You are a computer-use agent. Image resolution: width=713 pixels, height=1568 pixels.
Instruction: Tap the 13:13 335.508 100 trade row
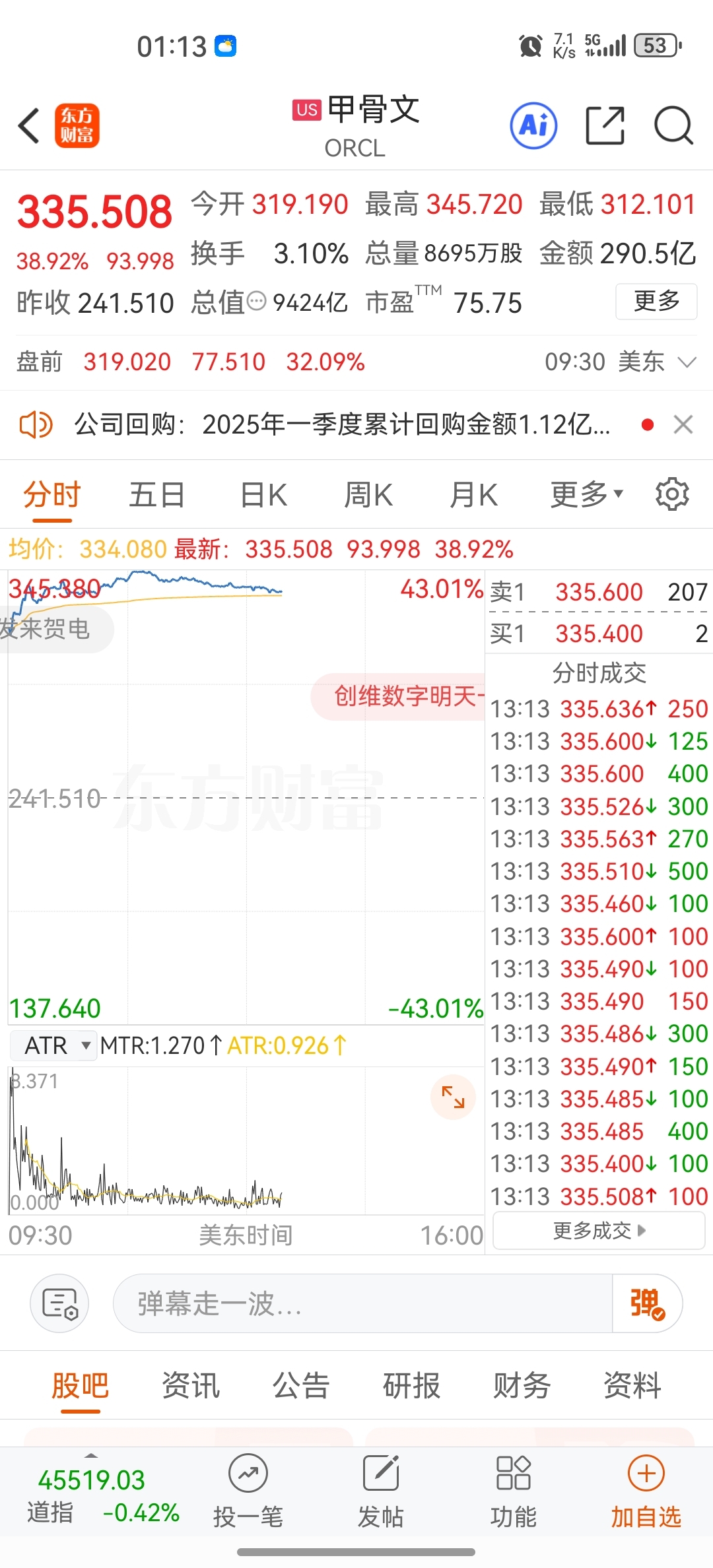(599, 1196)
